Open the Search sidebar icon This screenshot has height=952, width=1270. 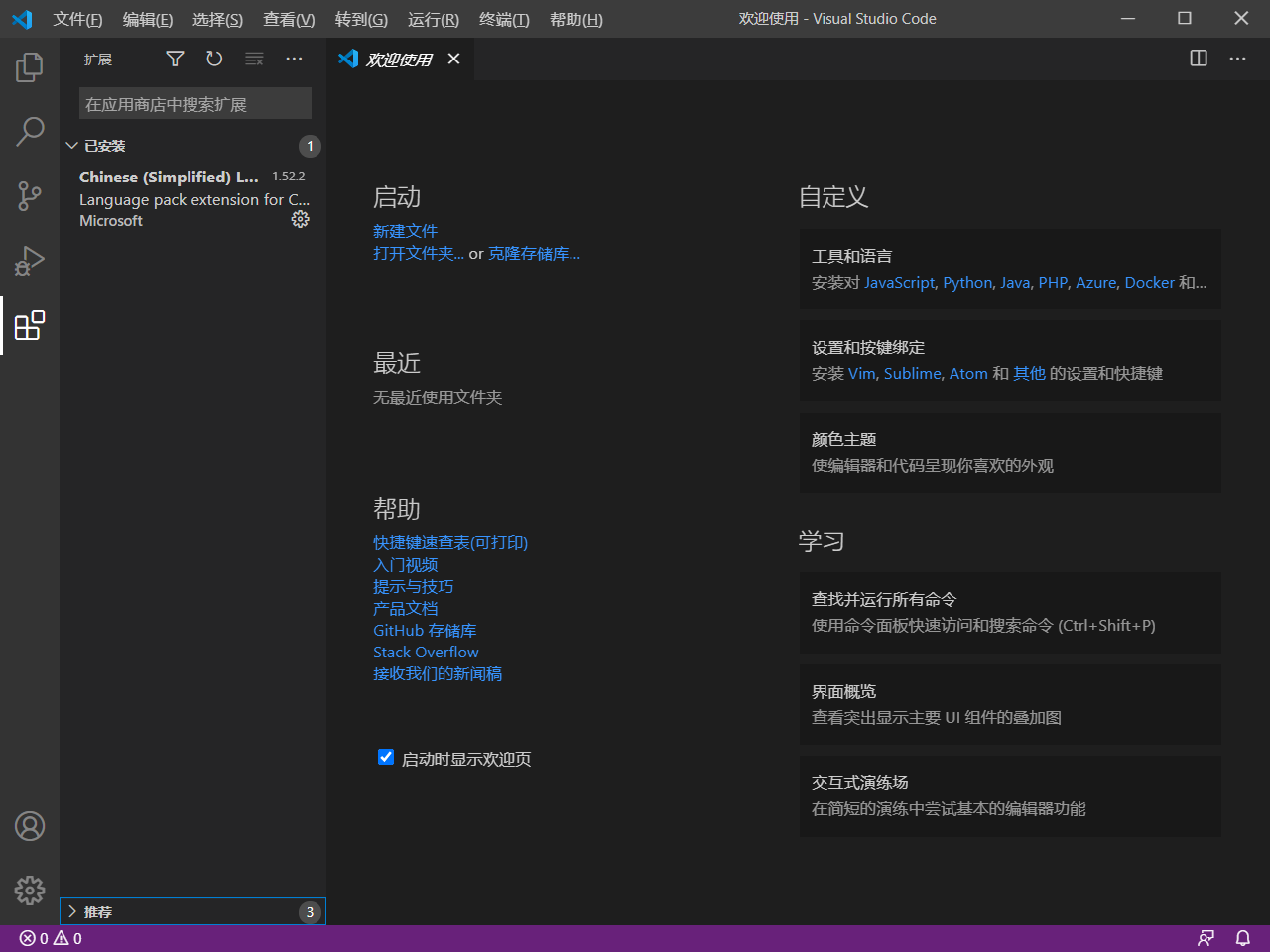click(x=29, y=131)
